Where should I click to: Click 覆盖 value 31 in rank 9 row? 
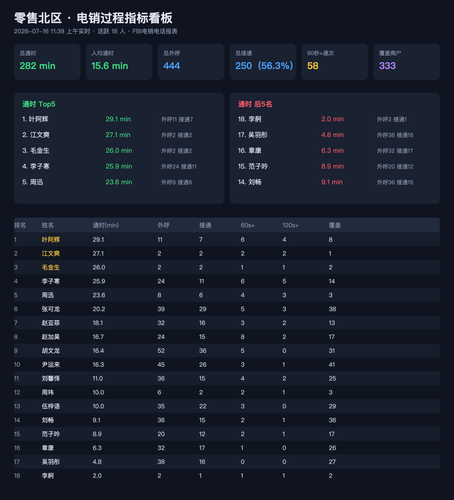click(x=332, y=351)
